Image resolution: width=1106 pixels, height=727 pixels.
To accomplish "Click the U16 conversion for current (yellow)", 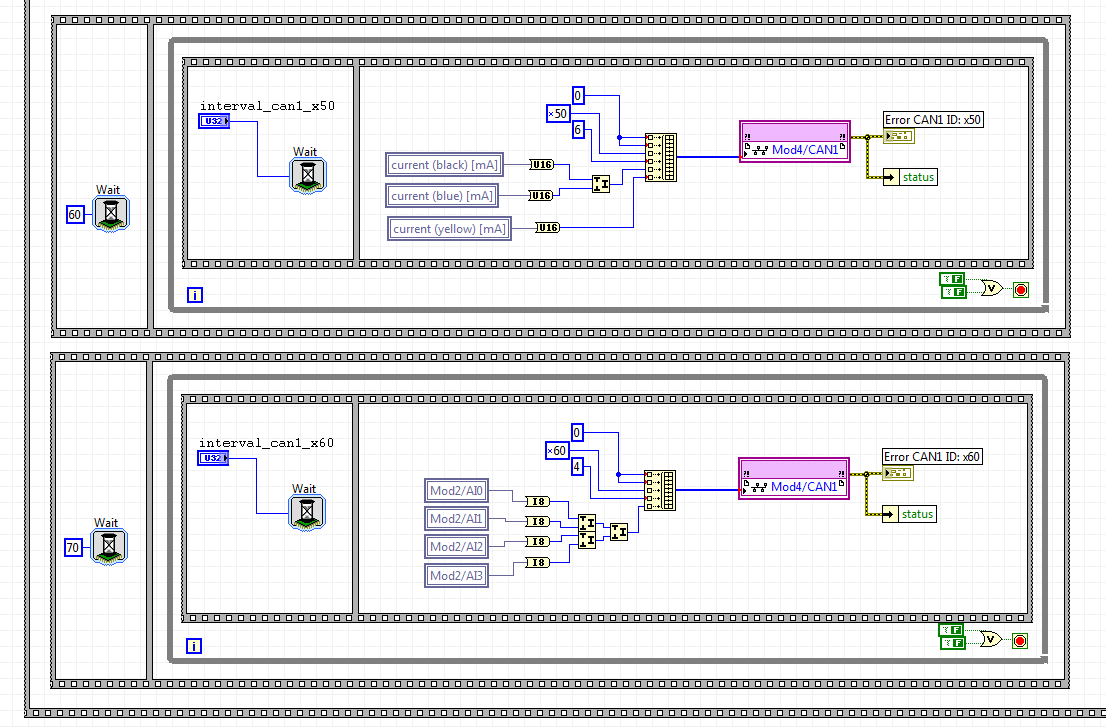I will click(x=547, y=227).
